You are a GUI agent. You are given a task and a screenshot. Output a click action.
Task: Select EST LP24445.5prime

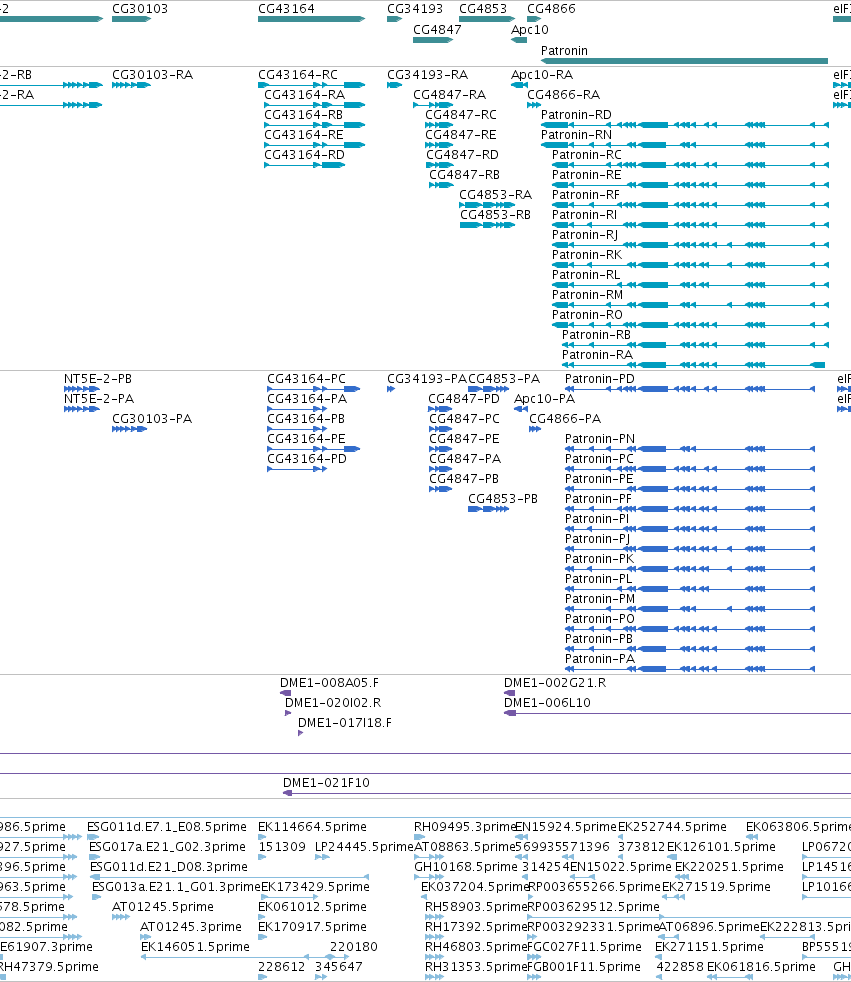(x=364, y=848)
